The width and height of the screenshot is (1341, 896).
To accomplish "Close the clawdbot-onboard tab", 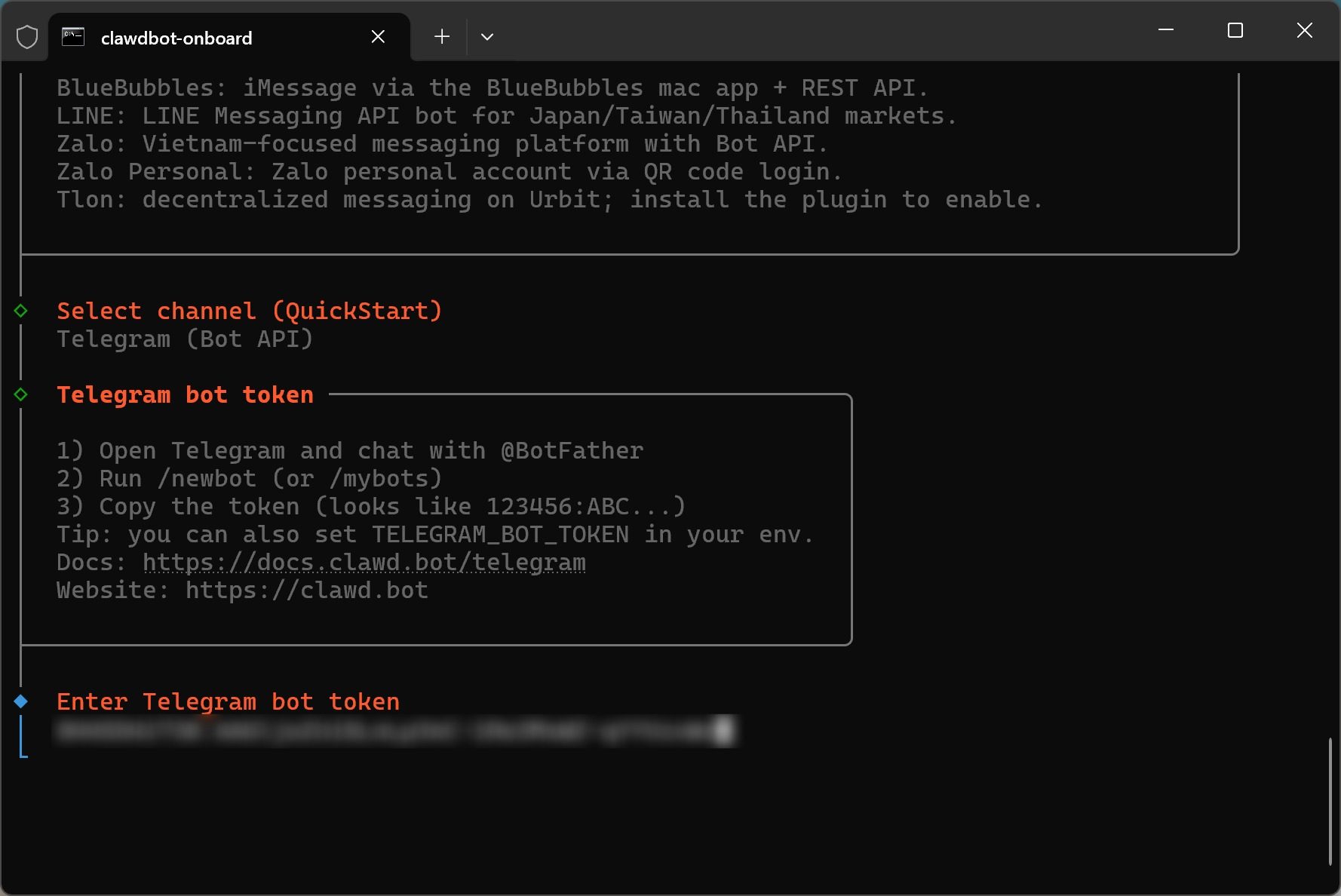I will click(x=379, y=37).
